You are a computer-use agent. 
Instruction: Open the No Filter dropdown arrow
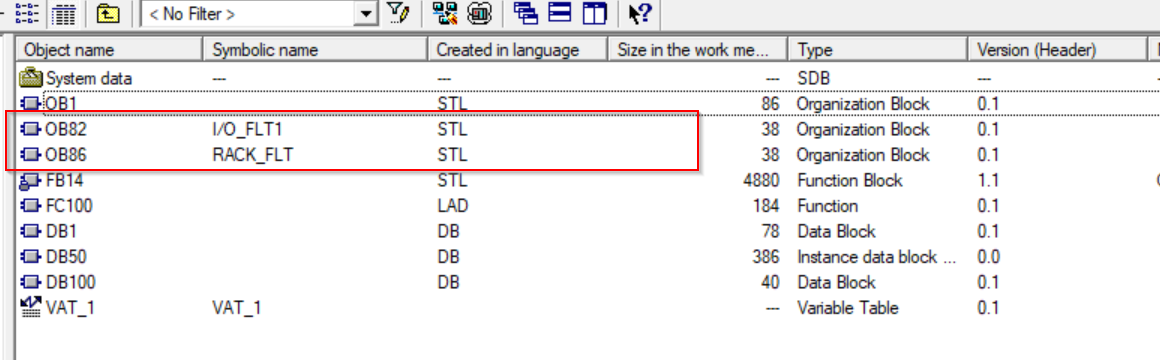(x=364, y=13)
